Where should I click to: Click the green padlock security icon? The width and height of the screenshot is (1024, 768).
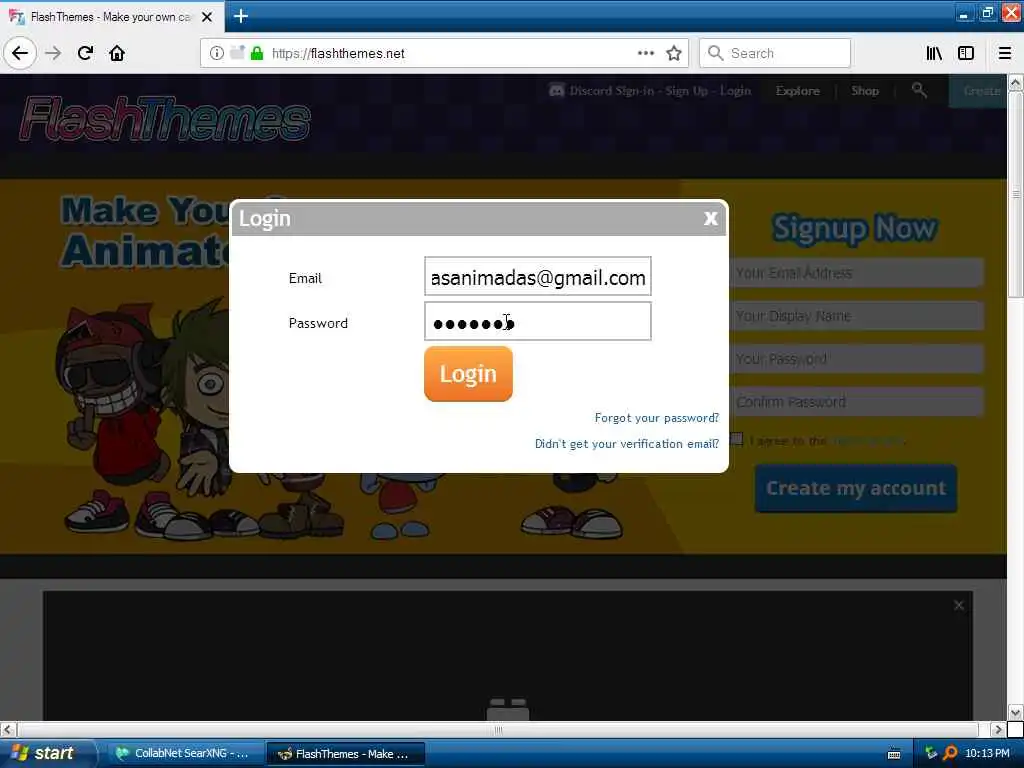pos(257,54)
